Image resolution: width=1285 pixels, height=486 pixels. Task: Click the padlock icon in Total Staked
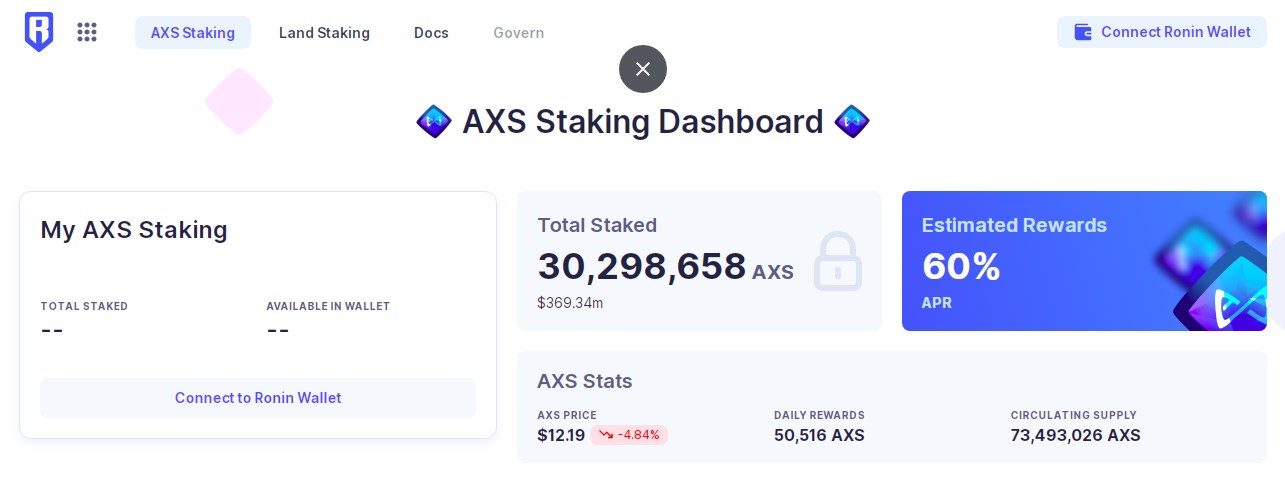pos(837,261)
